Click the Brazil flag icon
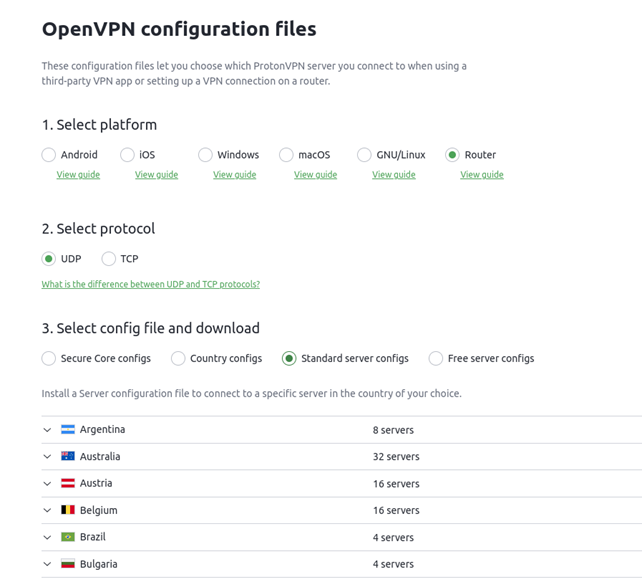The width and height of the screenshot is (642, 582). click(68, 537)
